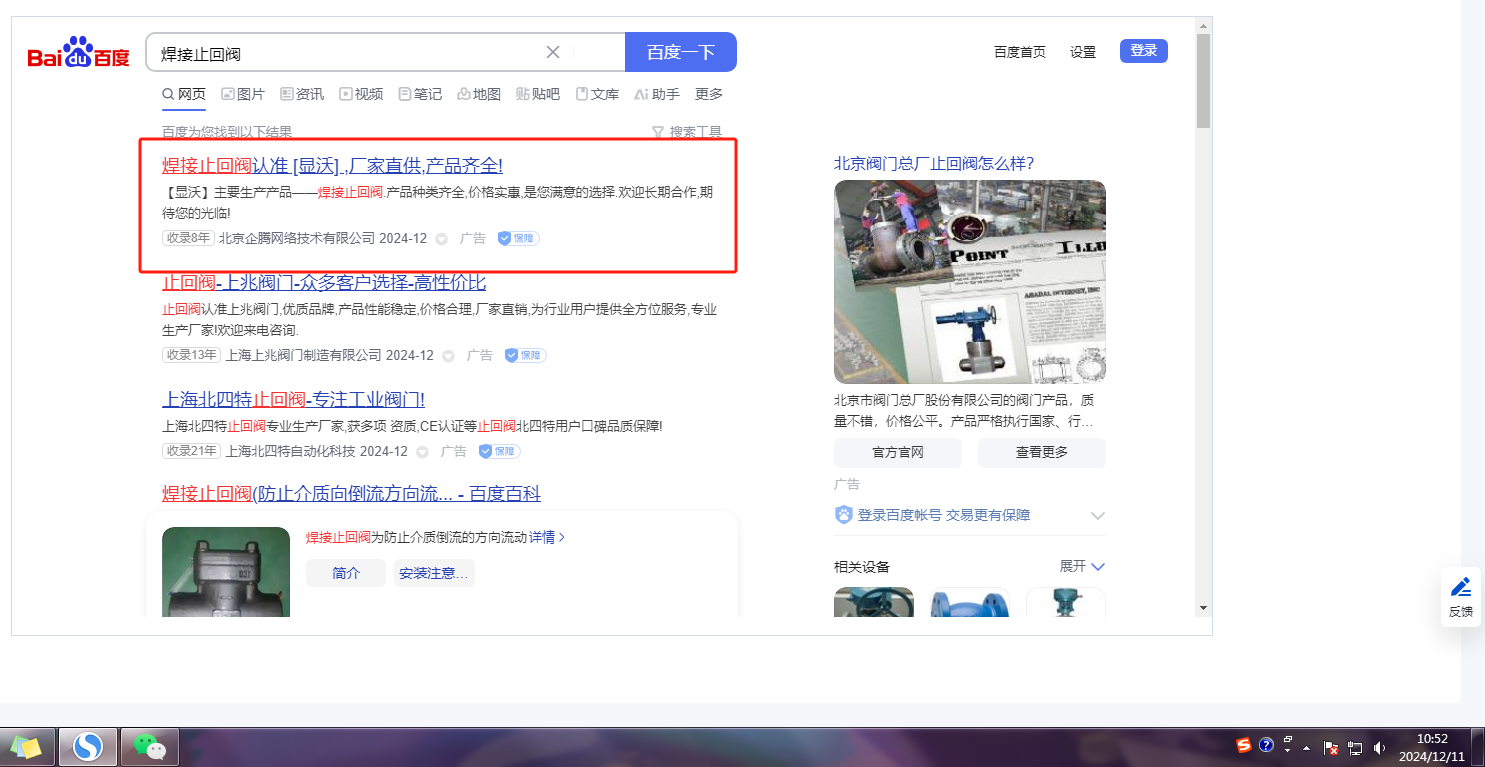Viewport: 1485px width, 767px height.
Task: Open Sogou browser from the taskbar
Action: 88,746
